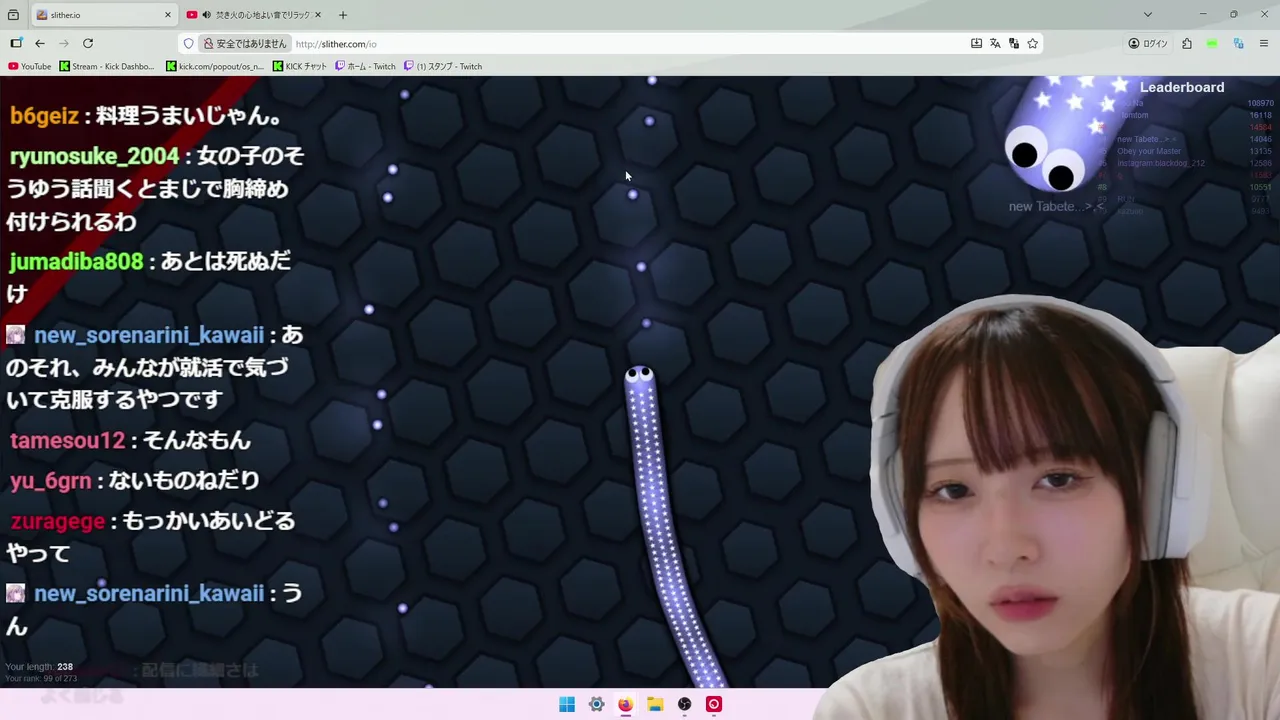Reload the current page

(x=88, y=43)
